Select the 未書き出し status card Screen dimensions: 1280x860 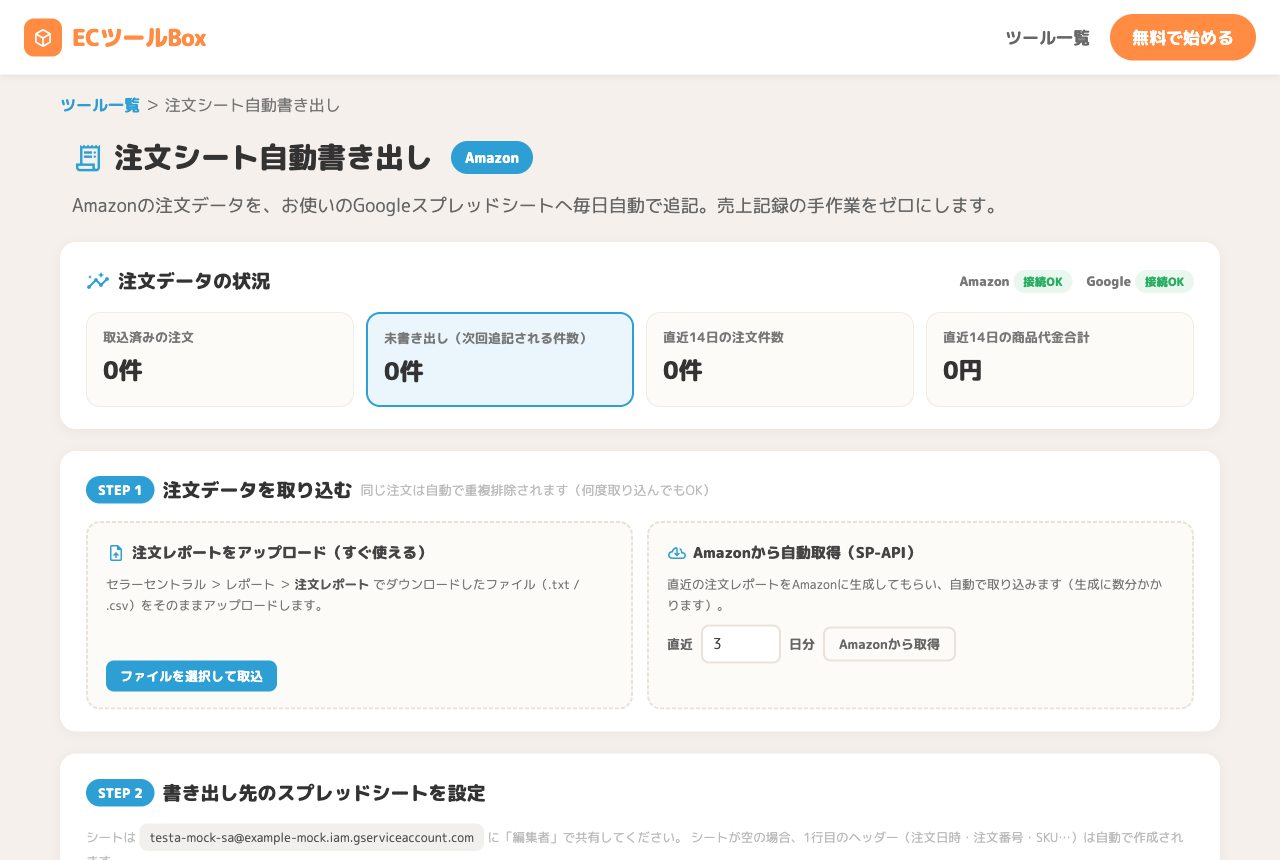tap(500, 359)
